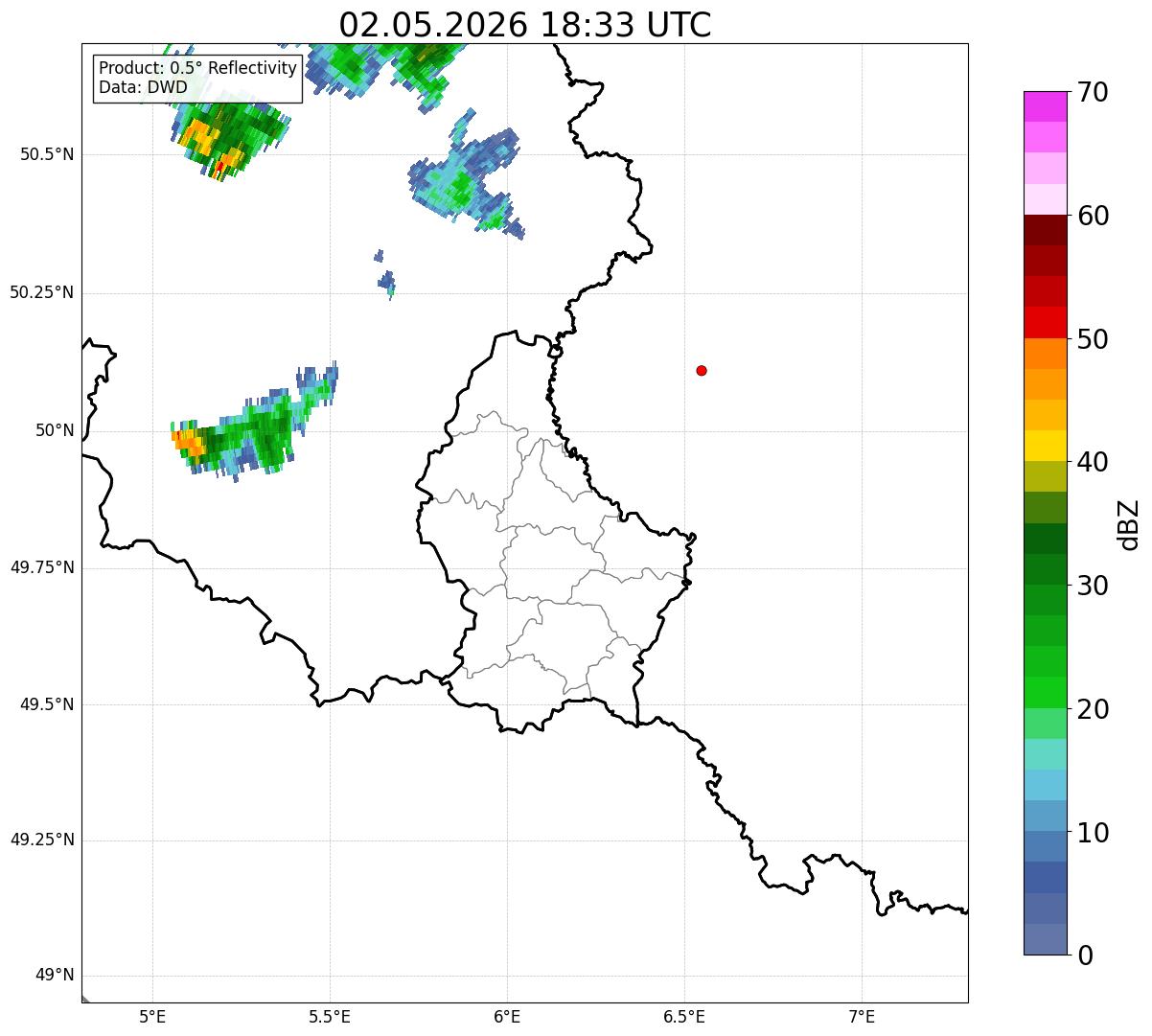The height and width of the screenshot is (1036, 1152).
Task: Select the yellow 40 dBZ colorbar swatch
Action: pyautogui.click(x=1047, y=446)
